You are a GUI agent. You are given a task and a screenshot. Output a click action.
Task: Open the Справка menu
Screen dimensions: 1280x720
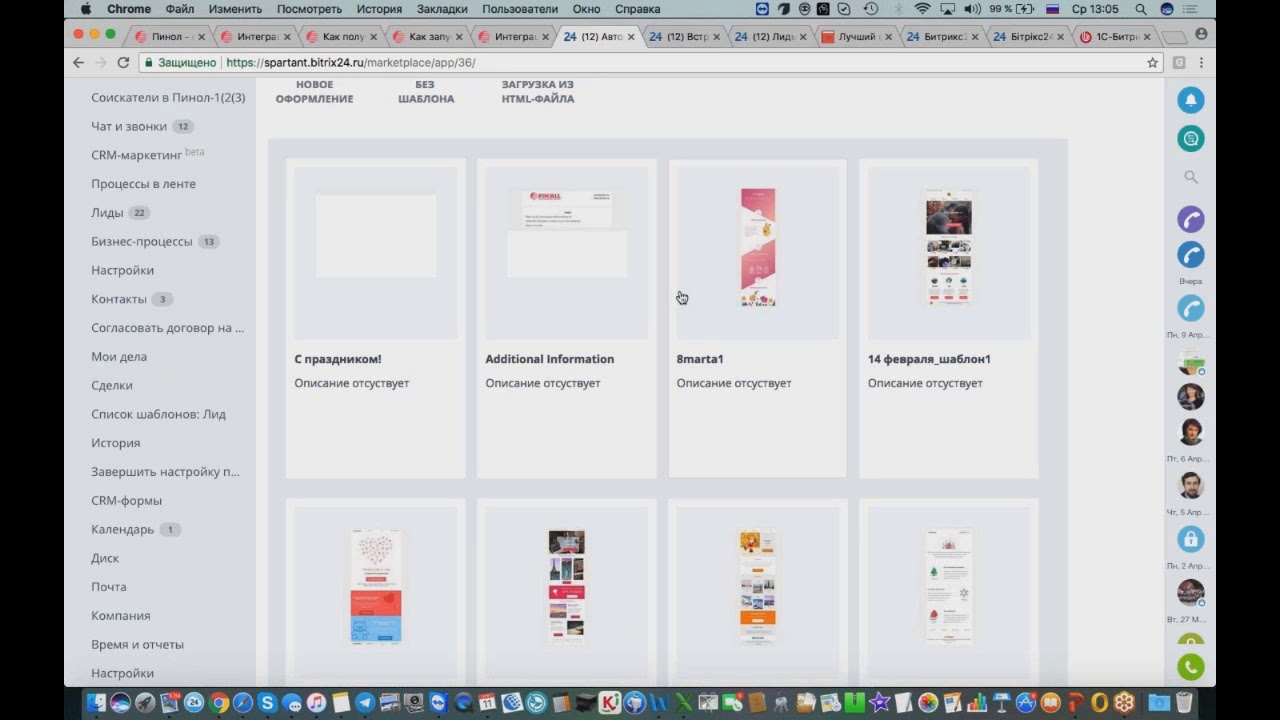(x=637, y=9)
